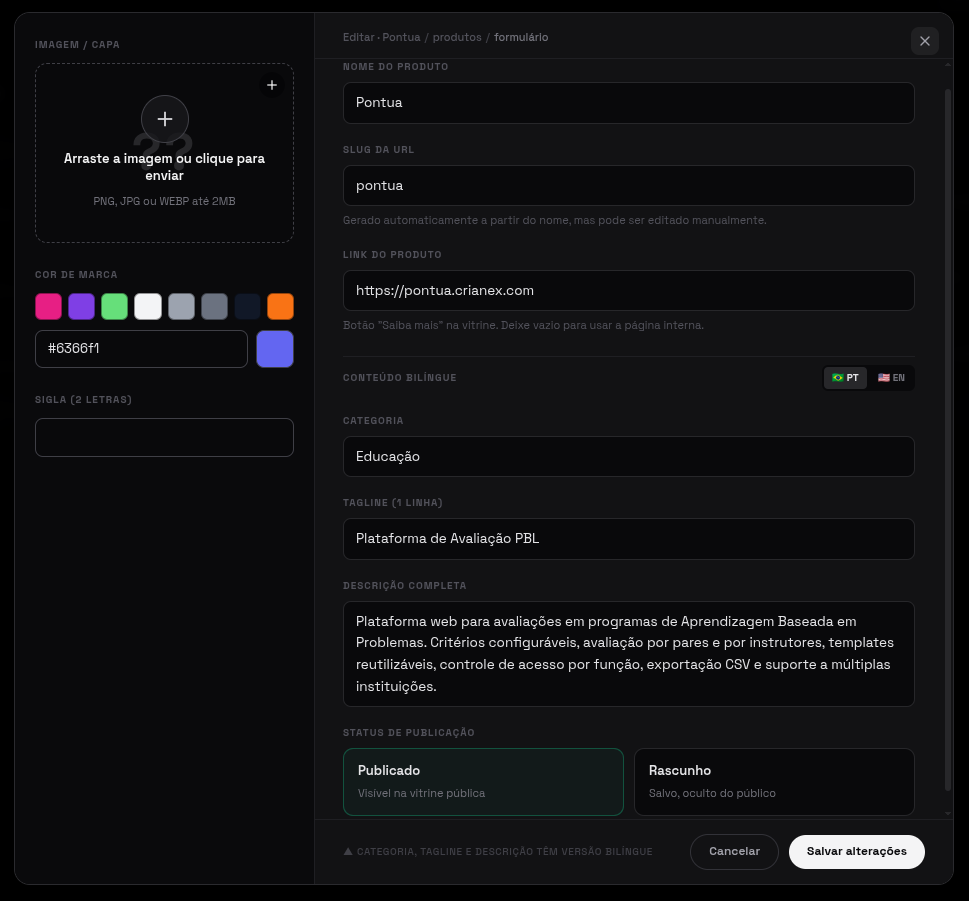Pick the purple brand color swatch

coord(82,307)
